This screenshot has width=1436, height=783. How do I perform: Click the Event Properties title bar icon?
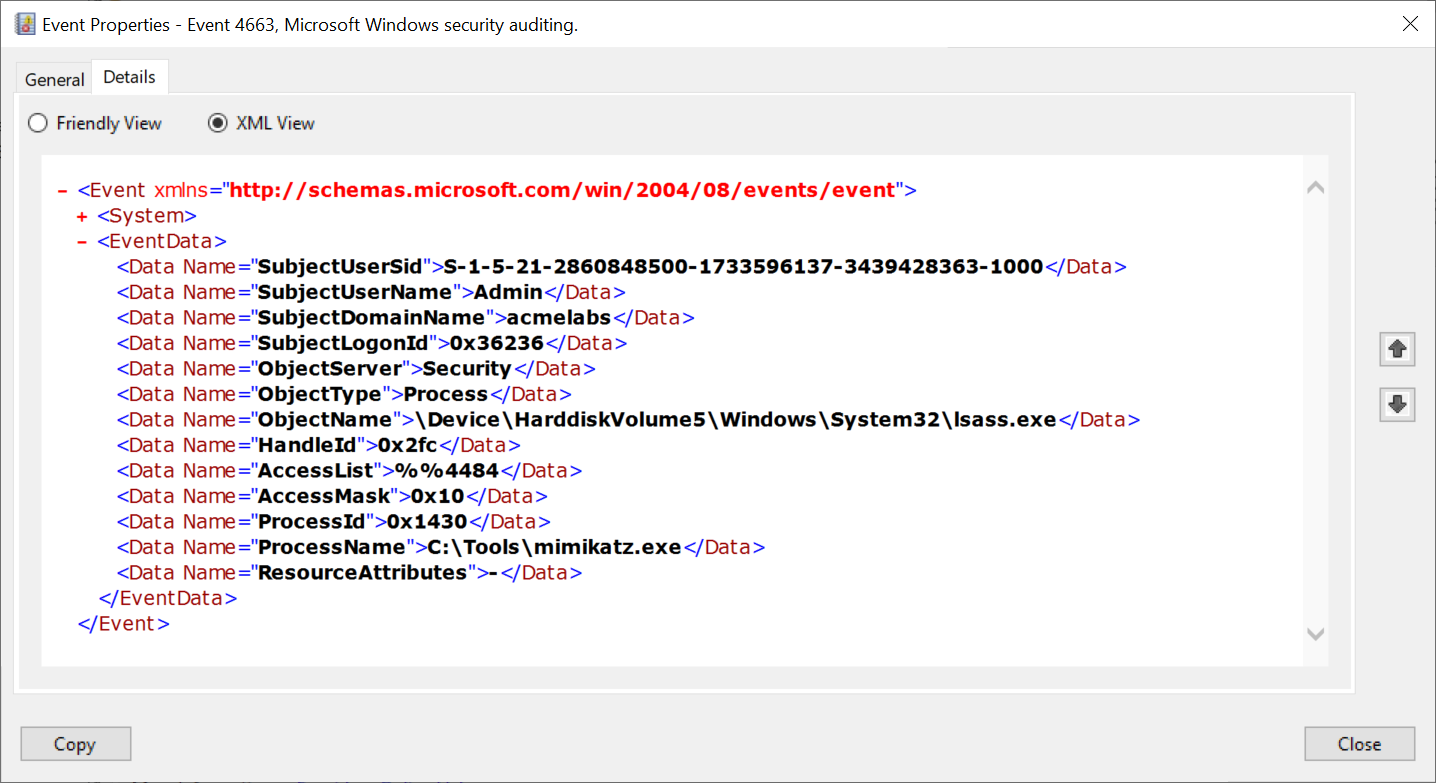(25, 24)
